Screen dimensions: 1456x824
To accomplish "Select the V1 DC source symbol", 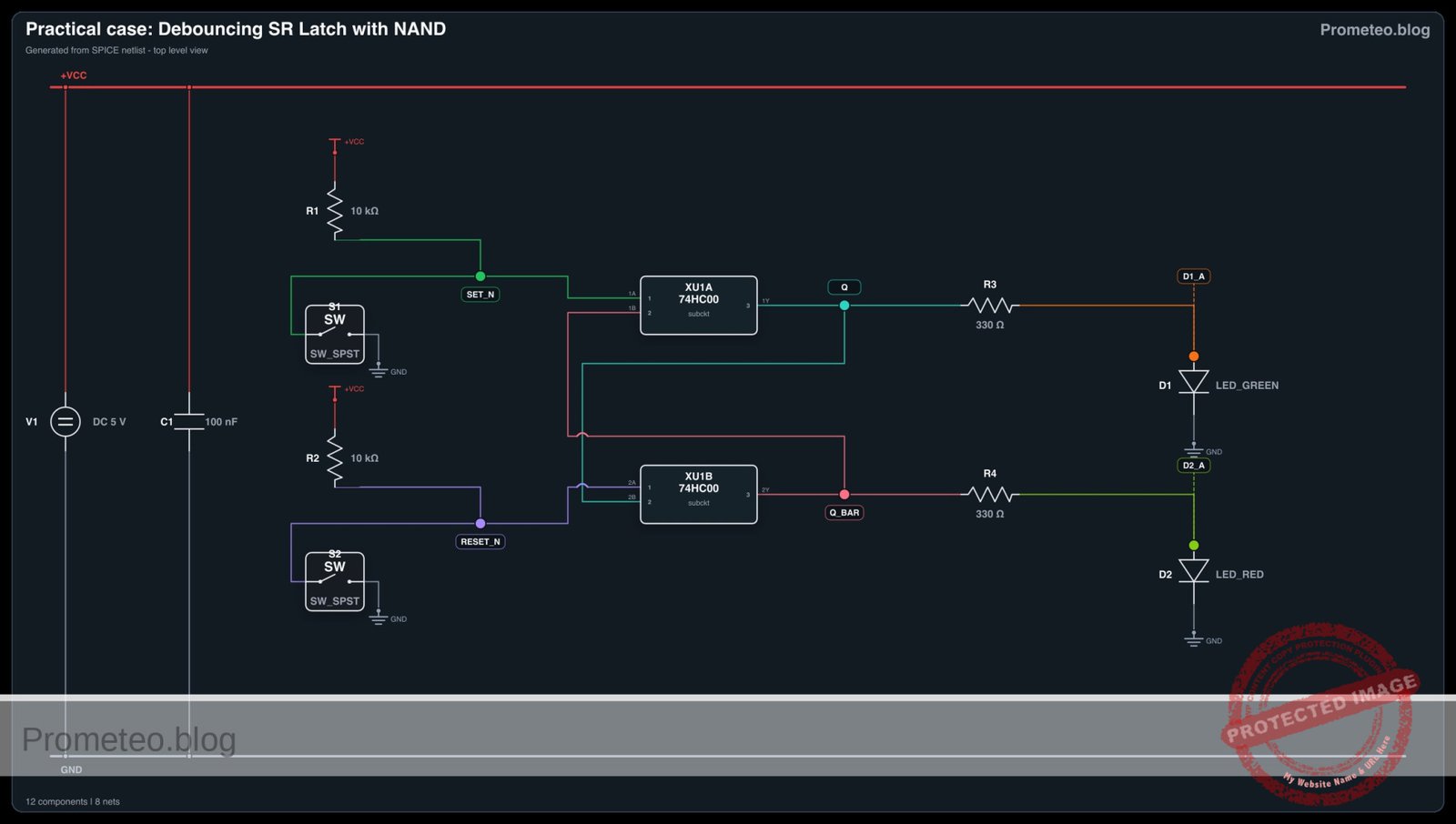I will 66,421.
